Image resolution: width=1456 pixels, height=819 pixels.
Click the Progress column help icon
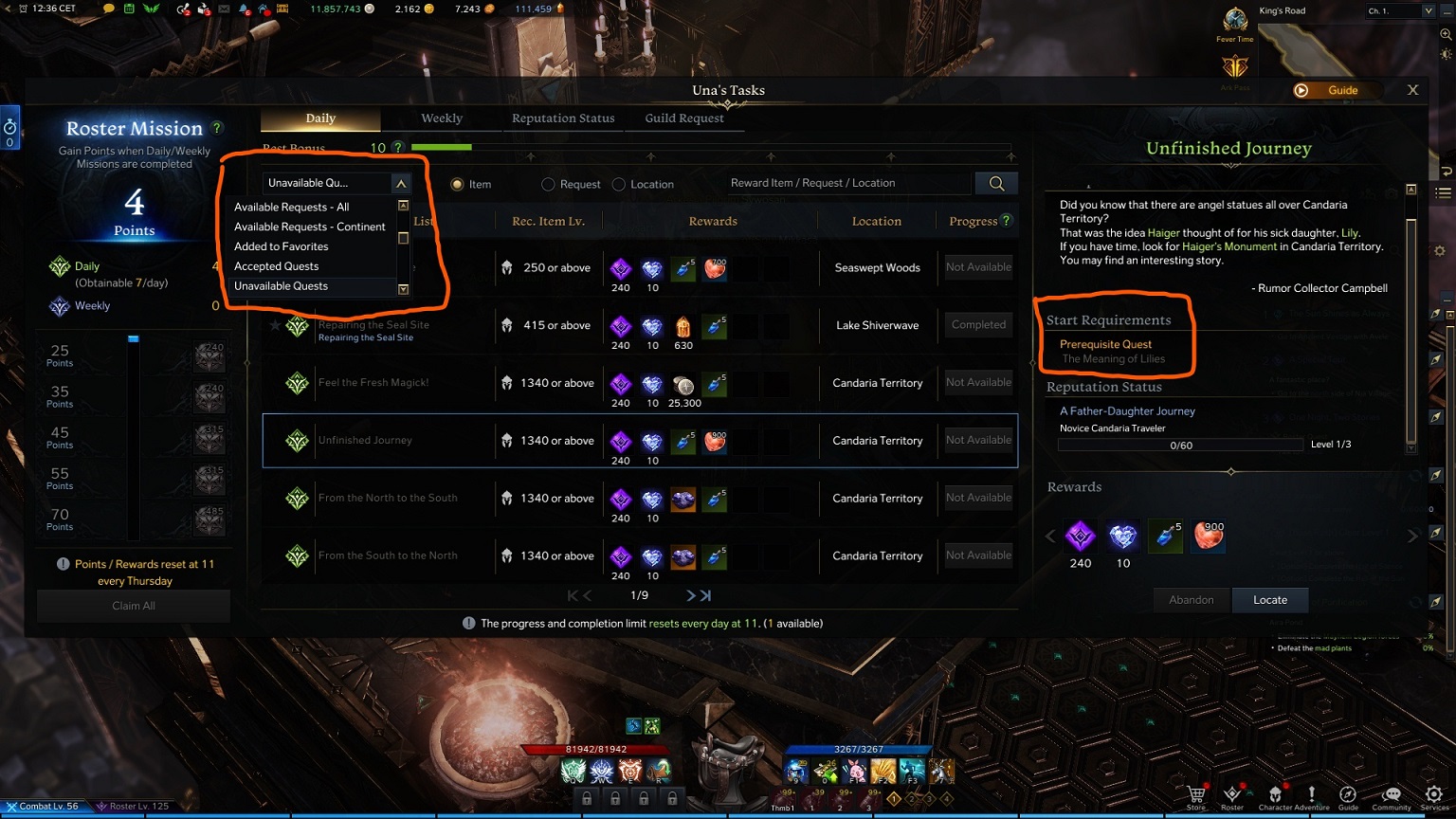click(1006, 220)
